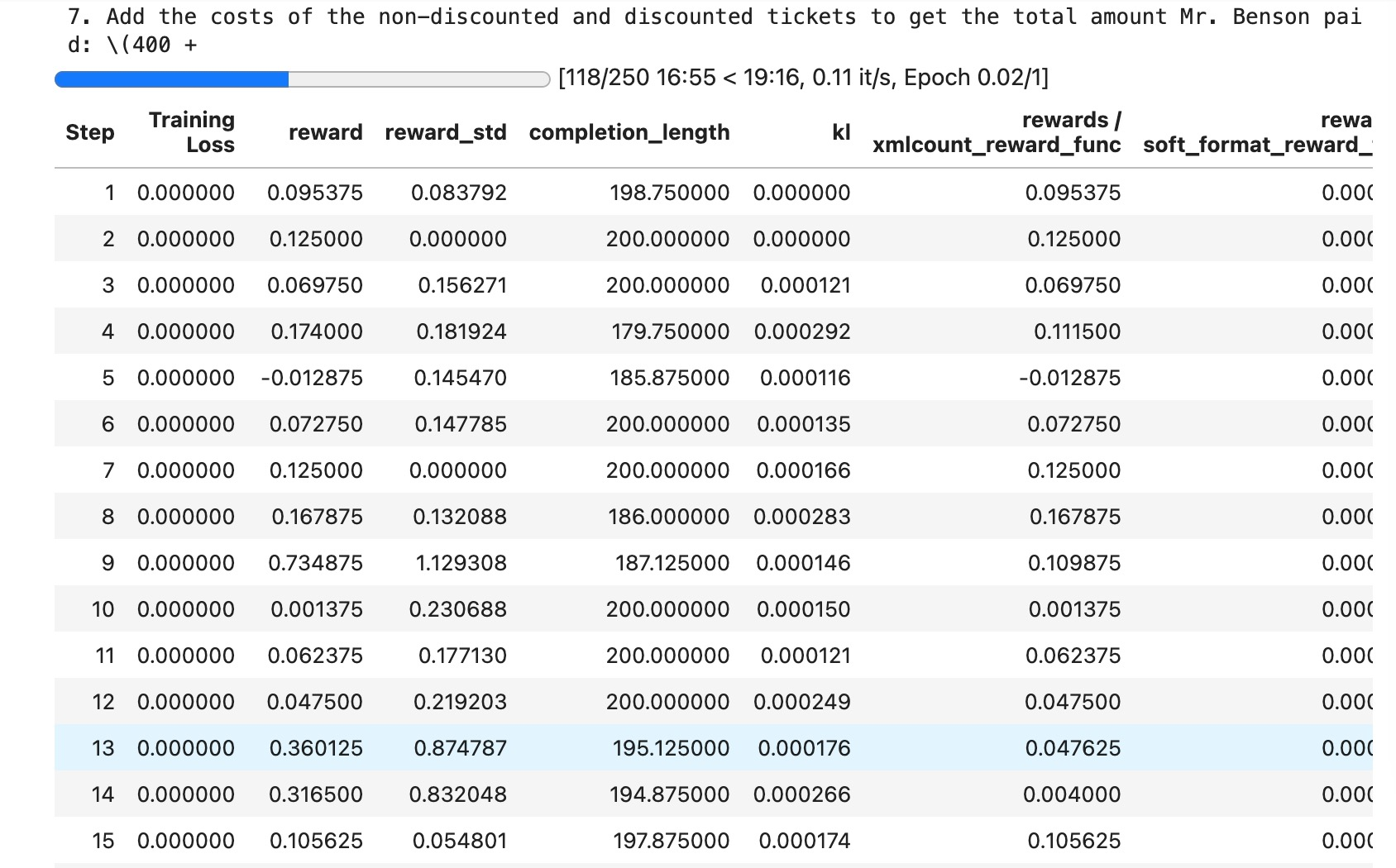Select reward_std value 0.054801

460,841
